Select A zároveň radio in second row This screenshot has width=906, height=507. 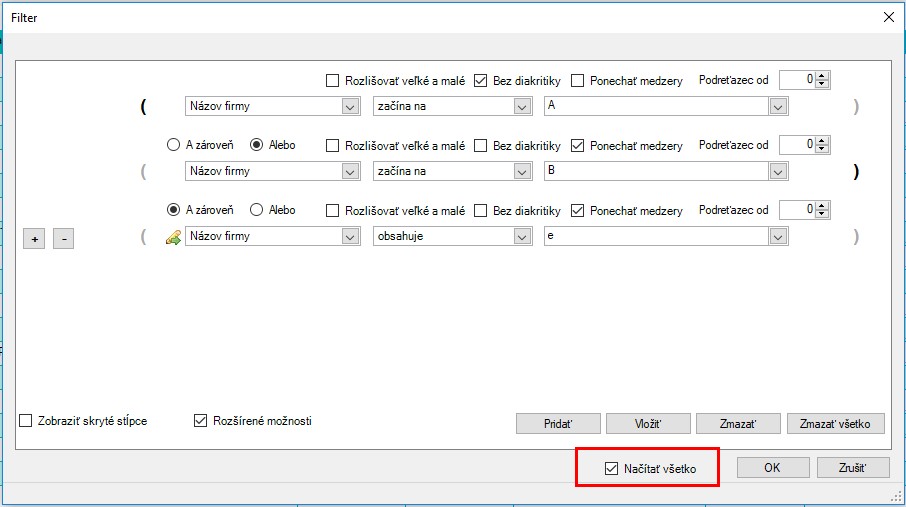coord(173,145)
